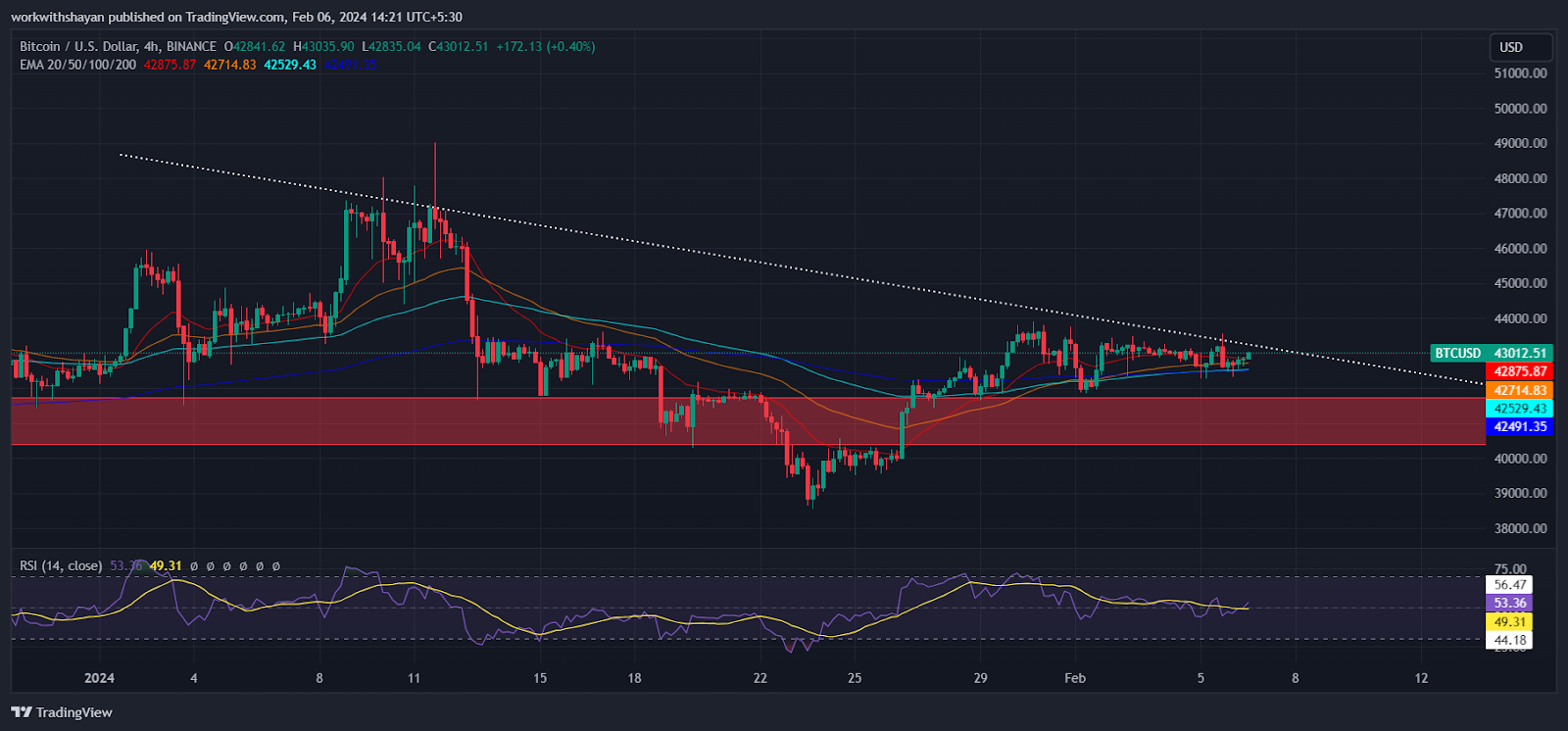Select the Bitcoin / U.S. Dollar legend title
Screen dimensions: 1568x731
point(118,46)
